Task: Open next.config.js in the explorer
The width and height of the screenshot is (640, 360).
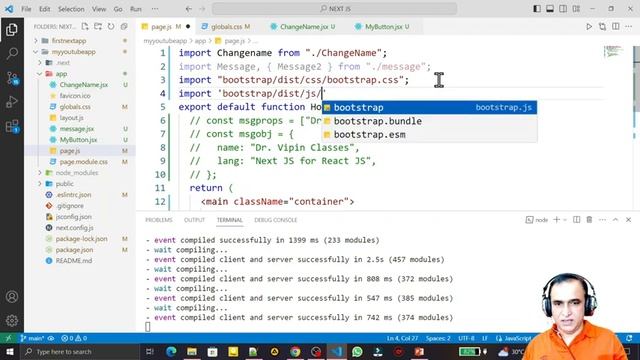Action: coord(80,227)
